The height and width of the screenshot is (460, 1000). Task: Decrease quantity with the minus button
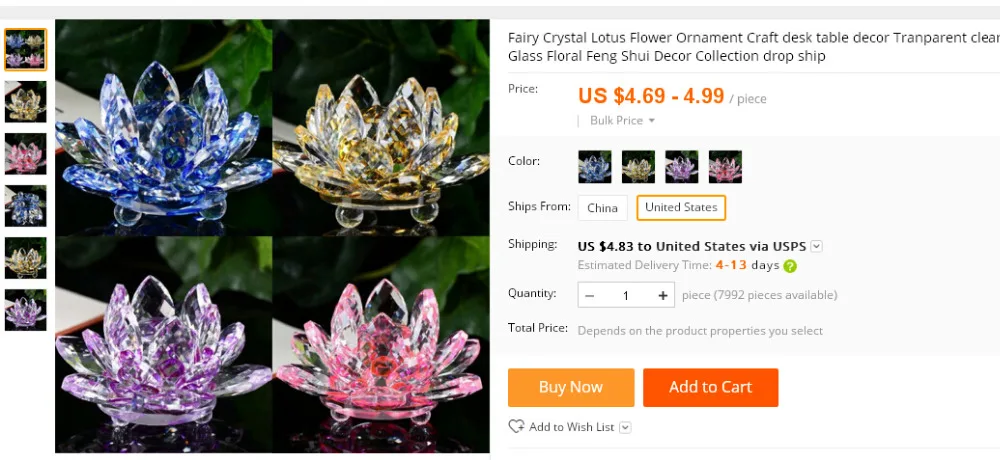589,295
